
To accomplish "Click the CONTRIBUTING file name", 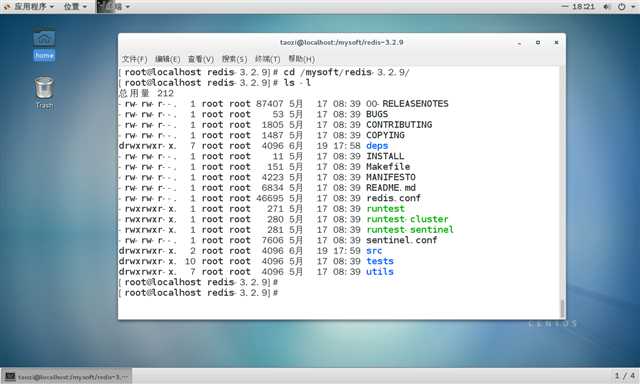I will [x=399, y=125].
